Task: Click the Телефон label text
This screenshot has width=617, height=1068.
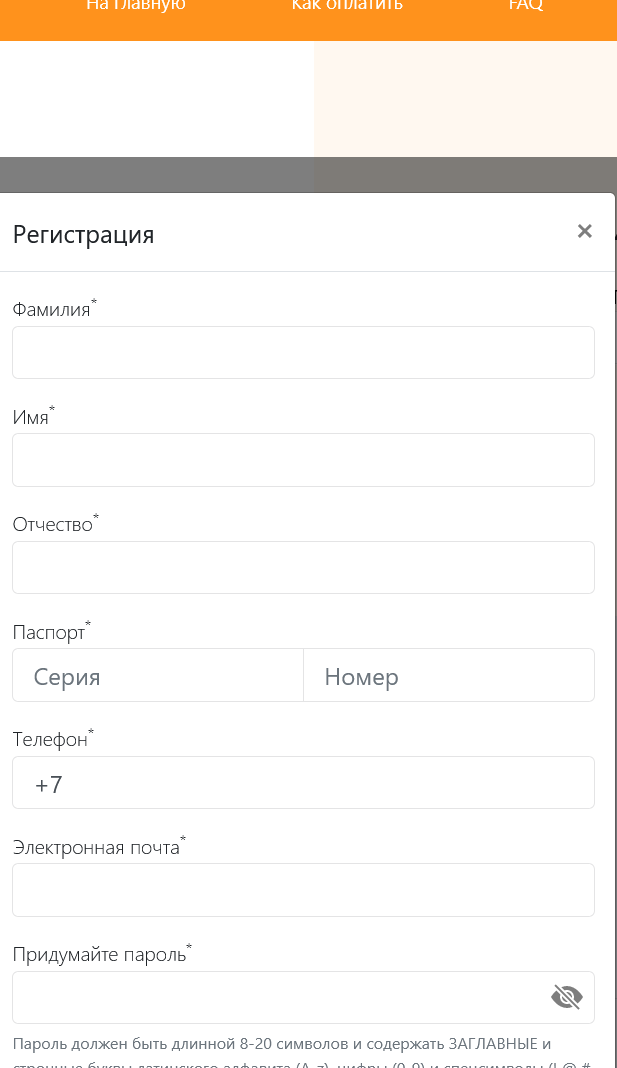Action: coord(50,740)
